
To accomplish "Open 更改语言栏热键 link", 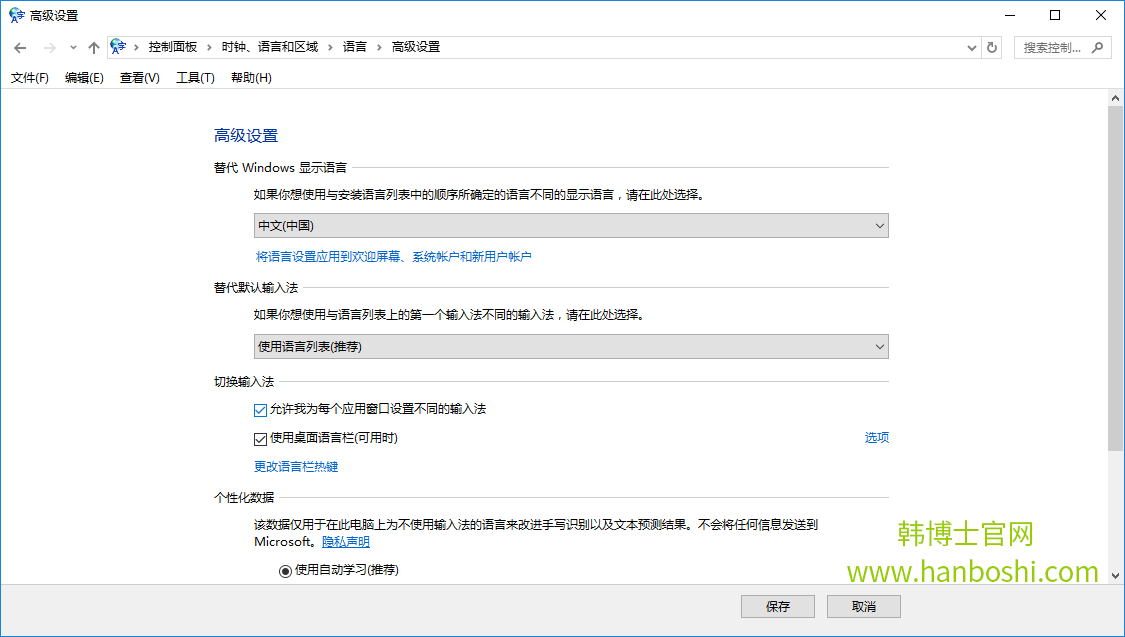I will point(296,466).
